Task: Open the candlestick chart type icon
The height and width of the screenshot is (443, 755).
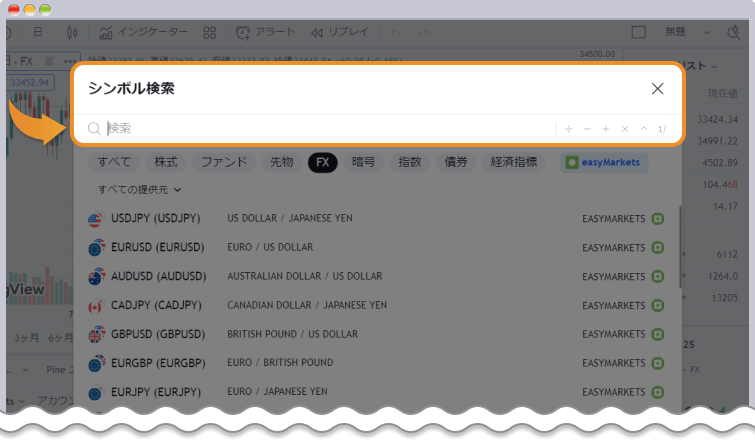Action: [72, 33]
